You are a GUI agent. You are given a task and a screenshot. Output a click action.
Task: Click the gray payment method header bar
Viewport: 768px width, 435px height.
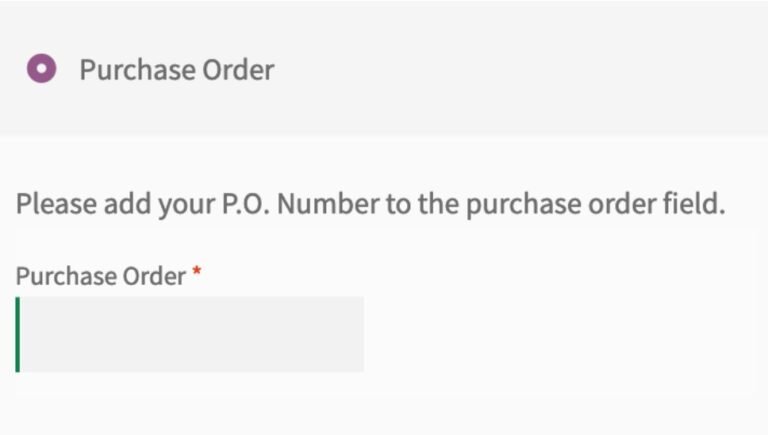point(520,70)
